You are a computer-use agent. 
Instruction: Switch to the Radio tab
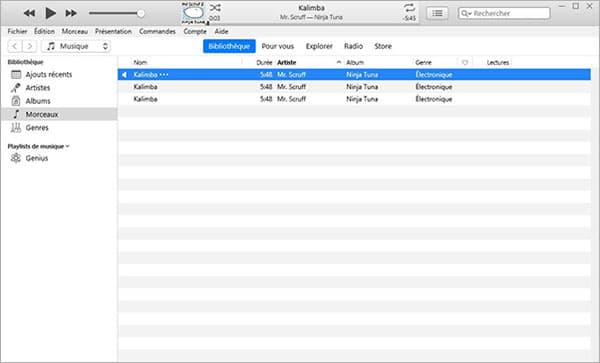pyautogui.click(x=353, y=46)
